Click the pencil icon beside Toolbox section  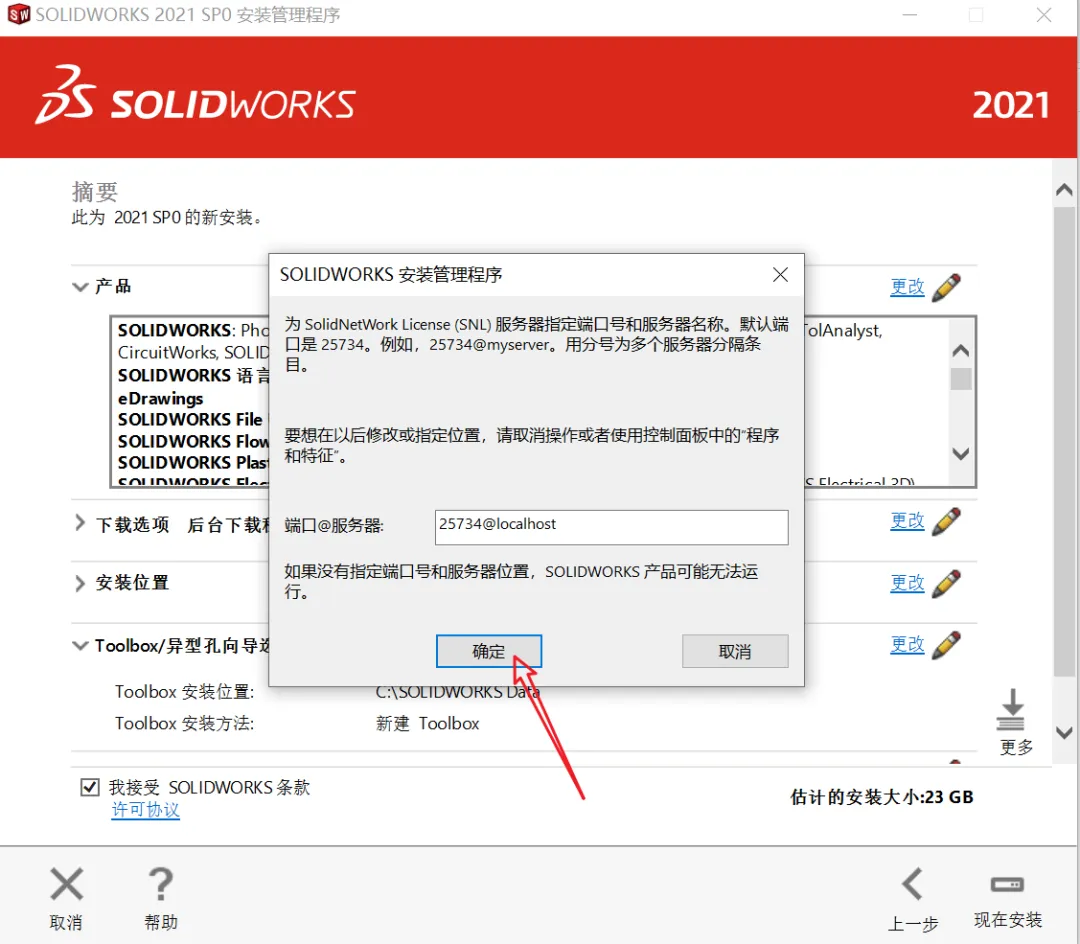click(x=946, y=645)
